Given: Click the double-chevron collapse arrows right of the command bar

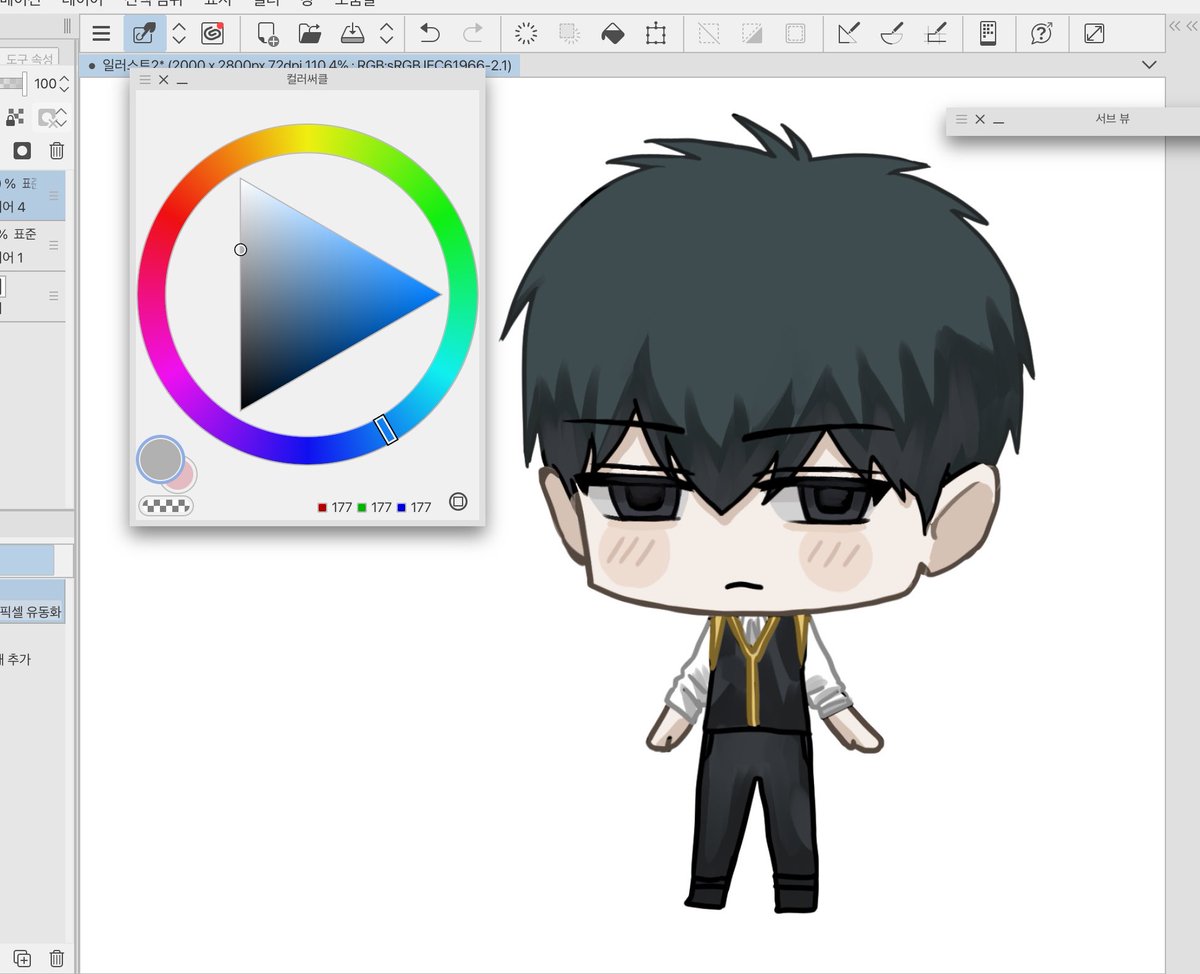Looking at the screenshot, I should (x=1183, y=27).
